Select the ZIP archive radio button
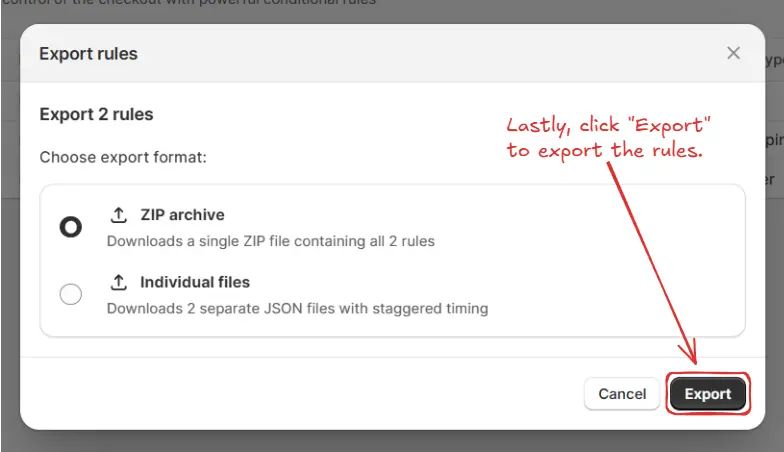Image resolution: width=784 pixels, height=452 pixels. point(71,227)
